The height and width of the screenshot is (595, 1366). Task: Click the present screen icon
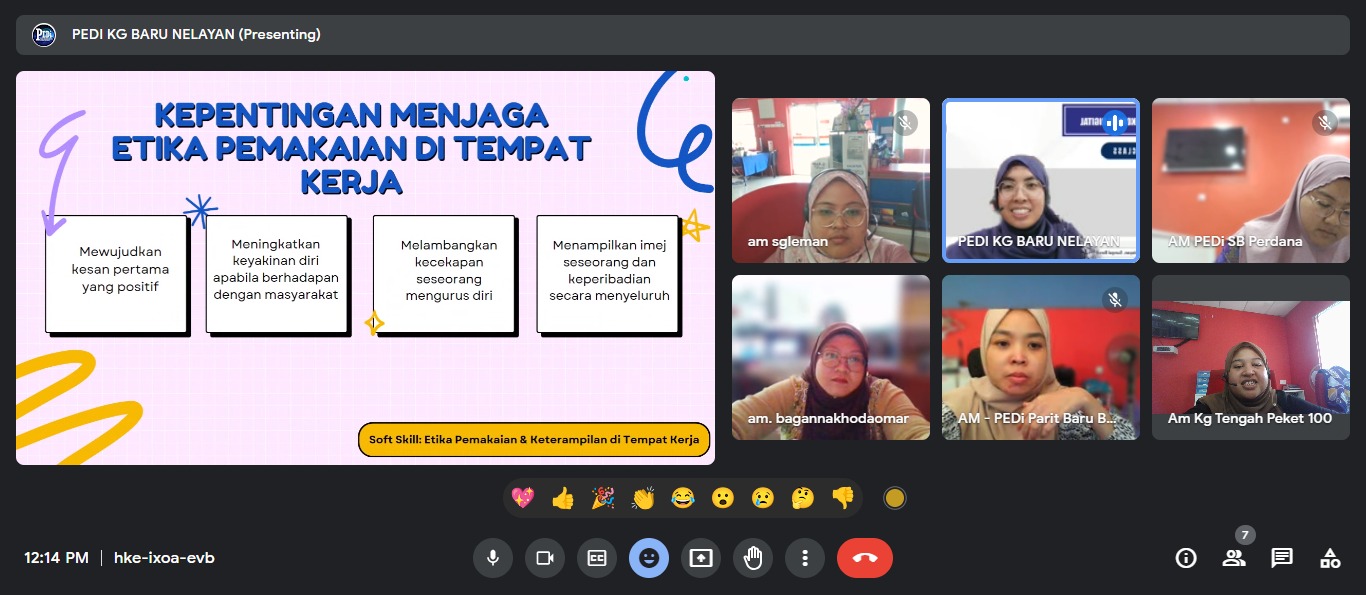point(701,558)
